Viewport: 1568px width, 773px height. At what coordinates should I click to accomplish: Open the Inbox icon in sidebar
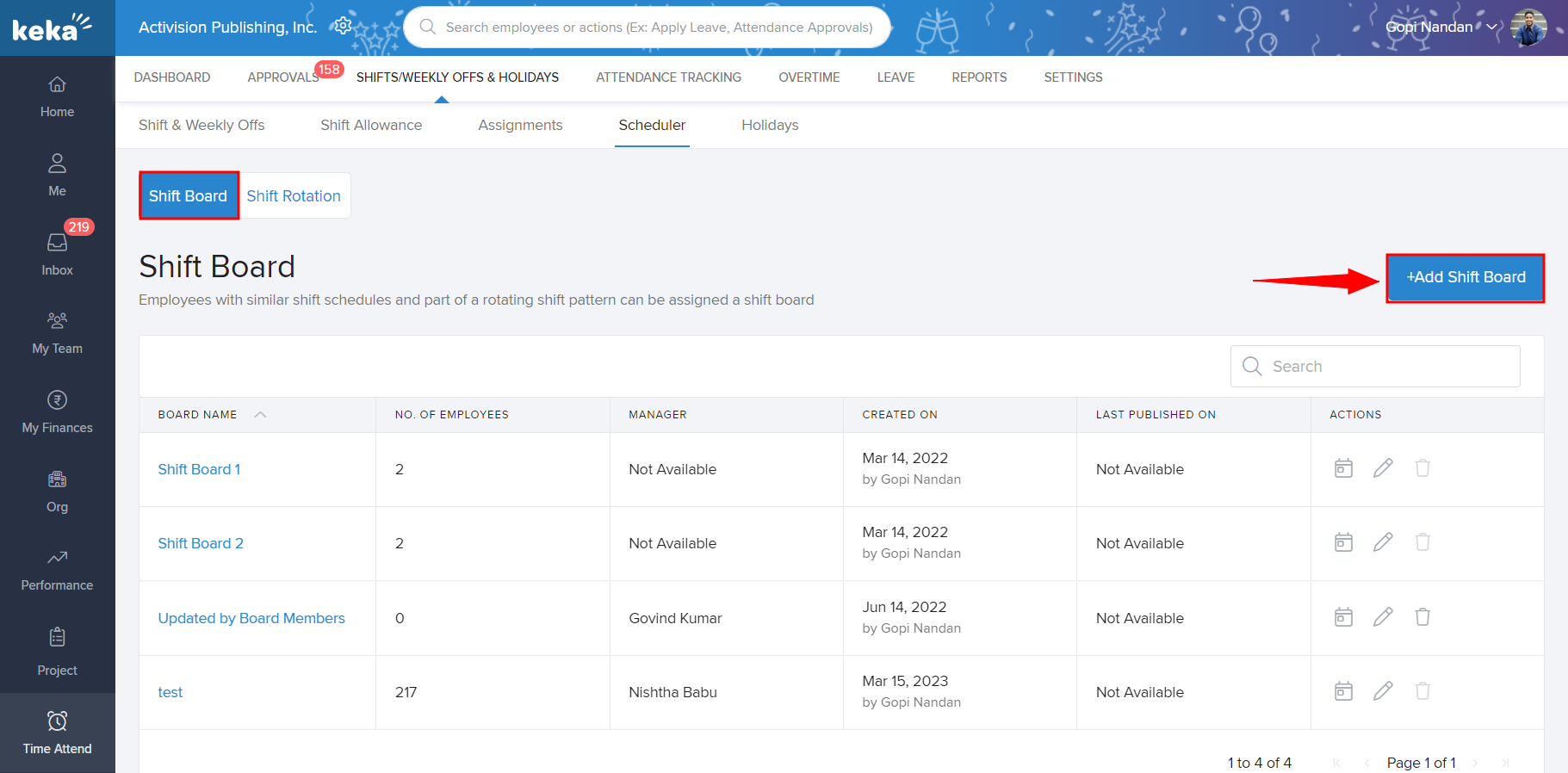point(57,244)
